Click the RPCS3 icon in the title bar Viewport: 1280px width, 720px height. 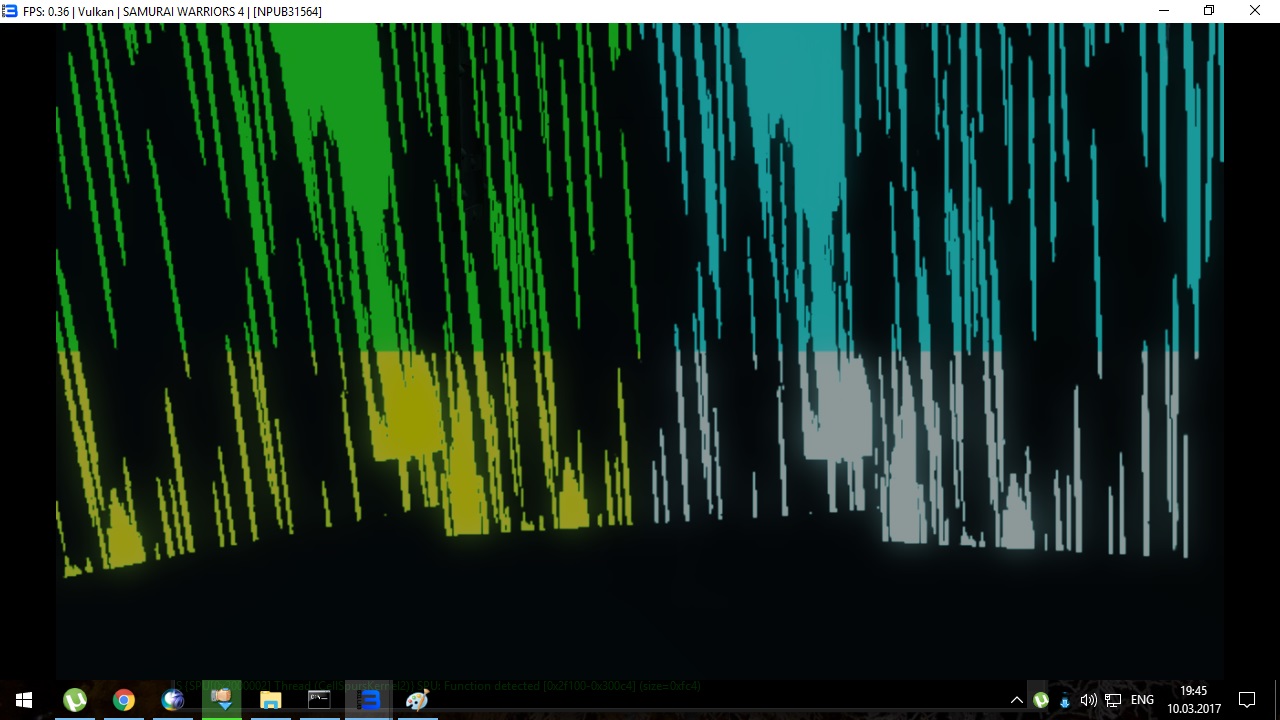10,11
